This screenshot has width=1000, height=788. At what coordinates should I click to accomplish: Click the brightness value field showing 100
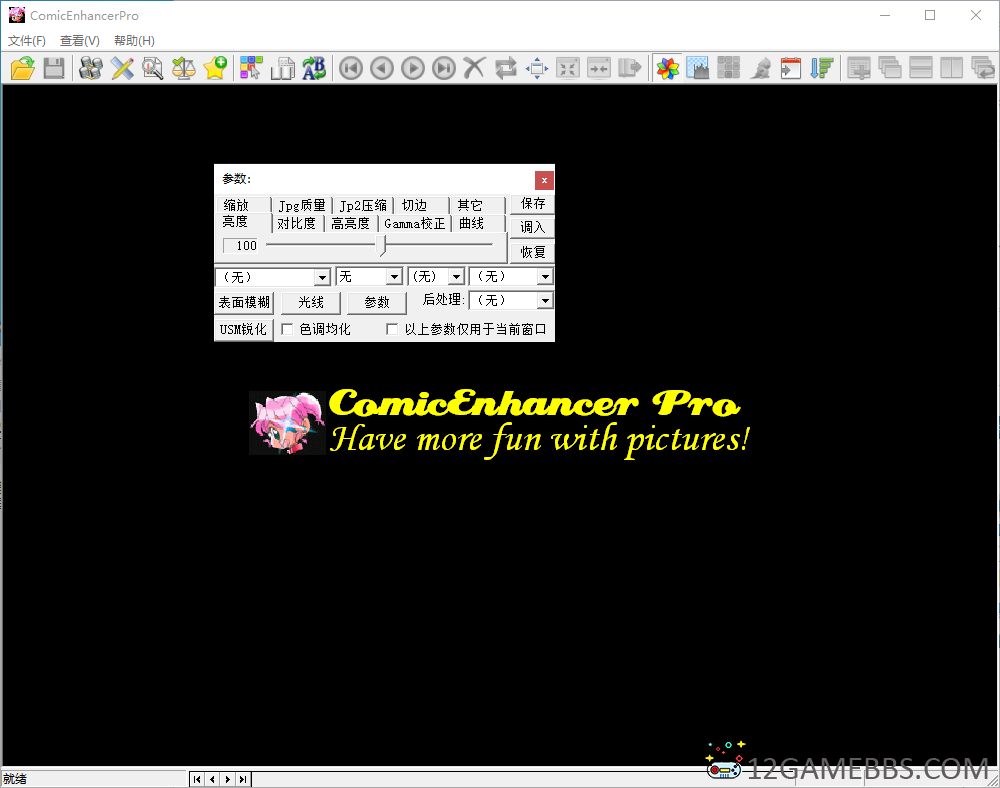pos(241,246)
